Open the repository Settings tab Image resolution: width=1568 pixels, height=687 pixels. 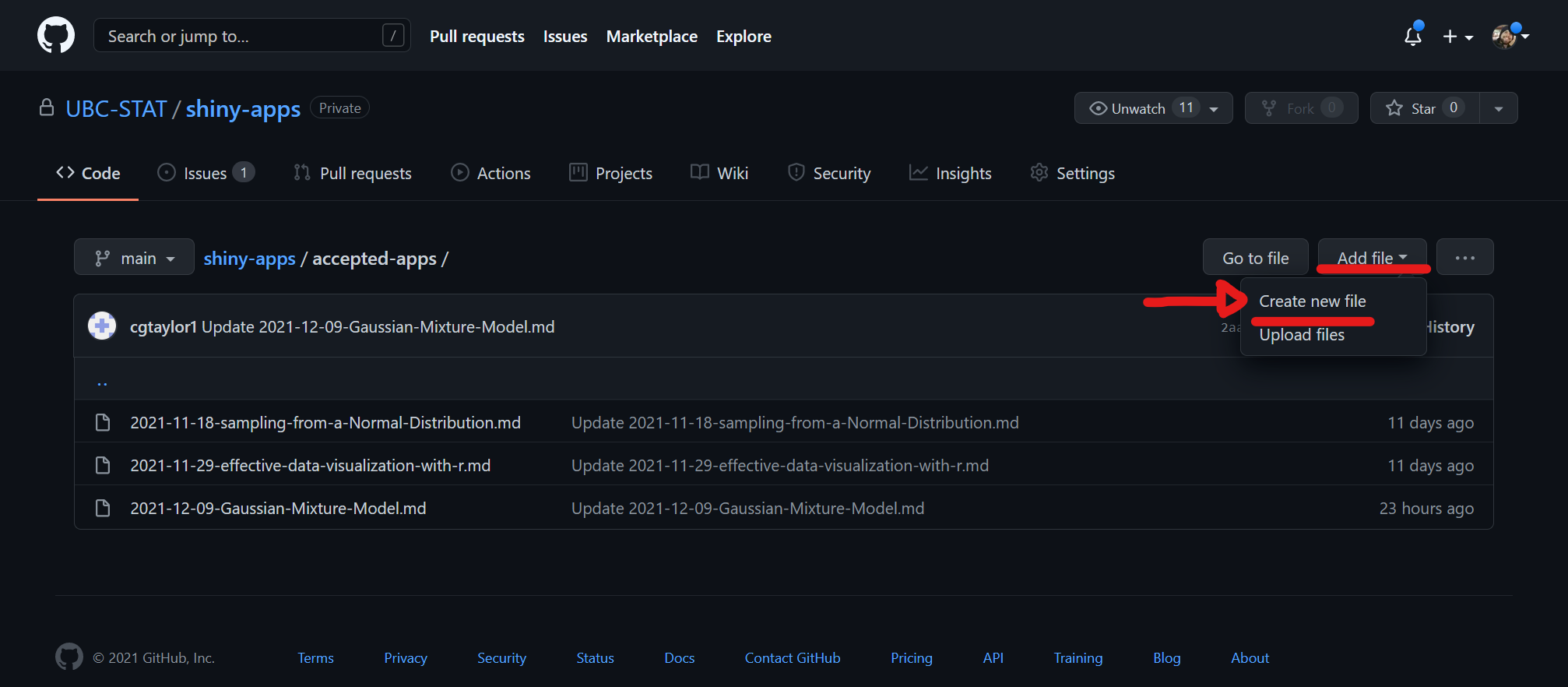(x=1073, y=174)
